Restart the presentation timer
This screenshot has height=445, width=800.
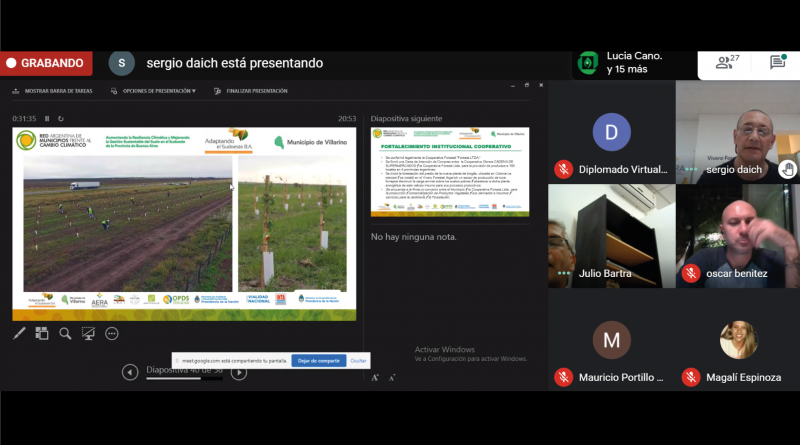pos(61,119)
